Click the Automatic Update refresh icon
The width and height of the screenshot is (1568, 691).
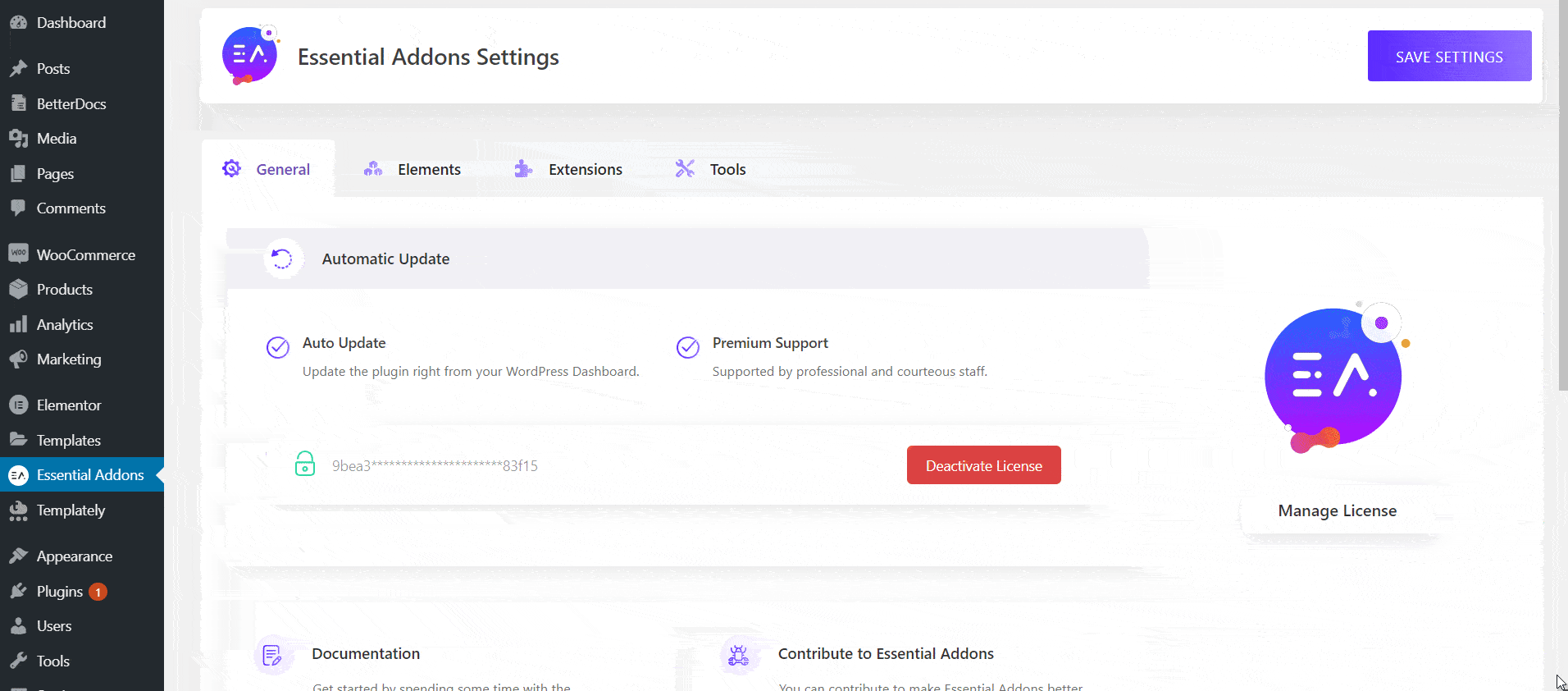[x=282, y=259]
